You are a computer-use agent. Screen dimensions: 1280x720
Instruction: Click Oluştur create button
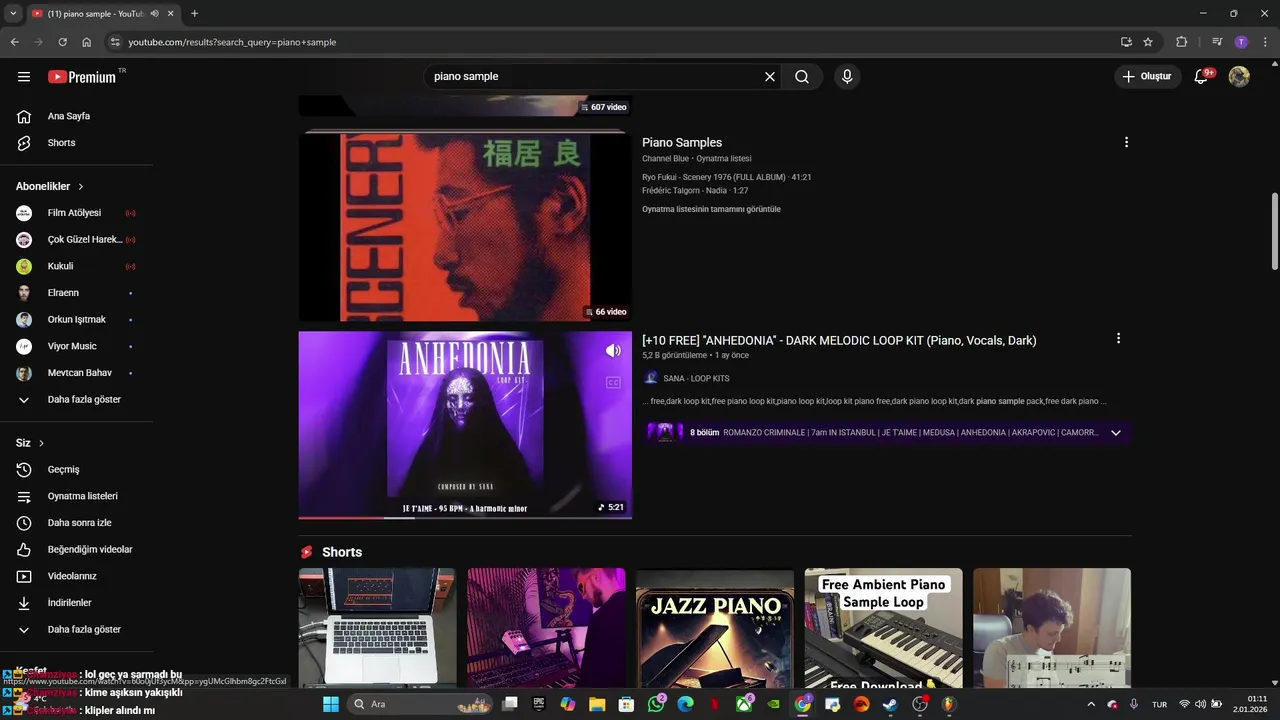tap(1147, 77)
